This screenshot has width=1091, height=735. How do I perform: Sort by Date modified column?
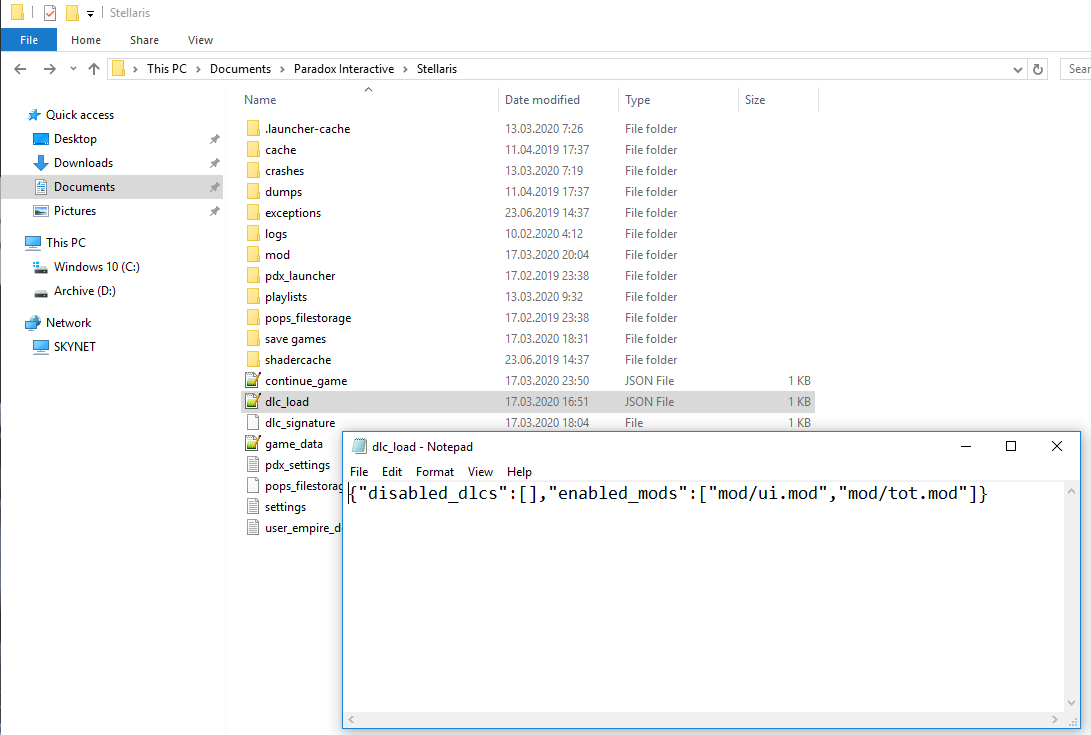coord(543,100)
